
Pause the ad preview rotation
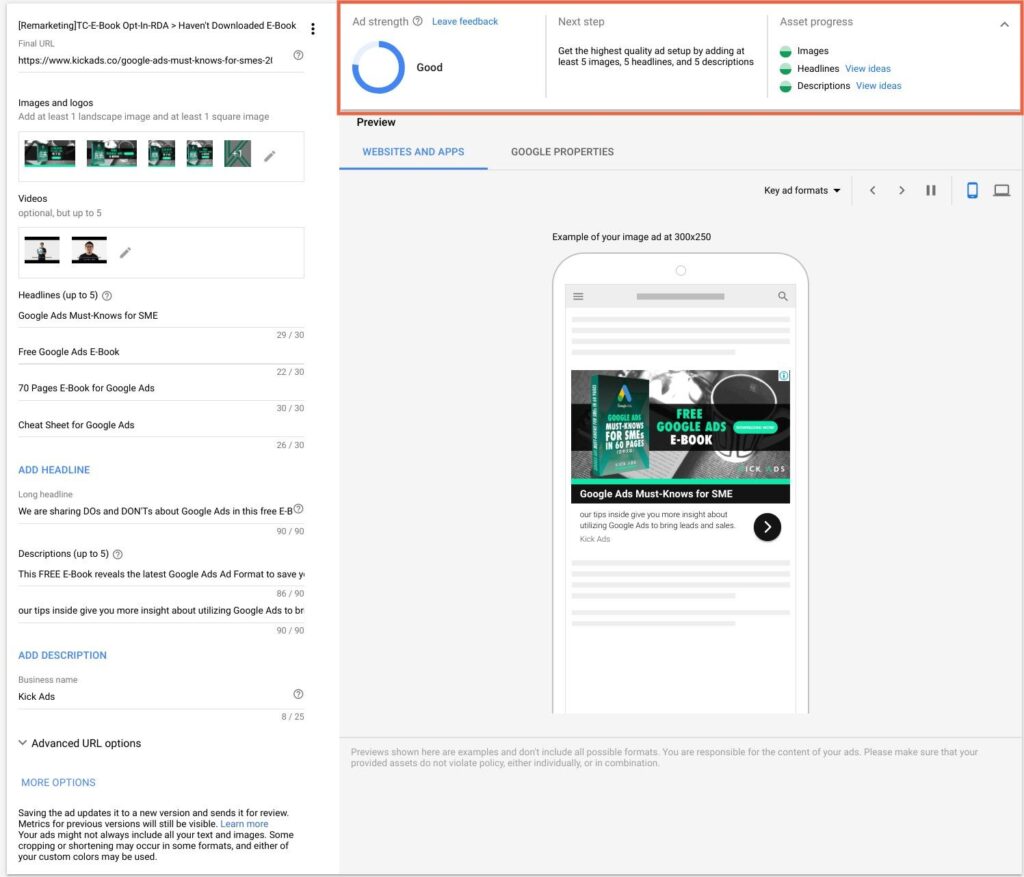[x=931, y=190]
